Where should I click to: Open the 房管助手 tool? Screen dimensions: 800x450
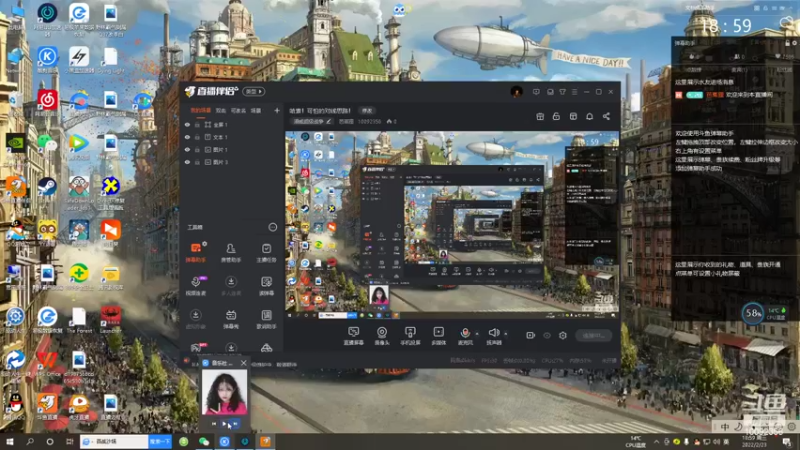click(x=231, y=252)
